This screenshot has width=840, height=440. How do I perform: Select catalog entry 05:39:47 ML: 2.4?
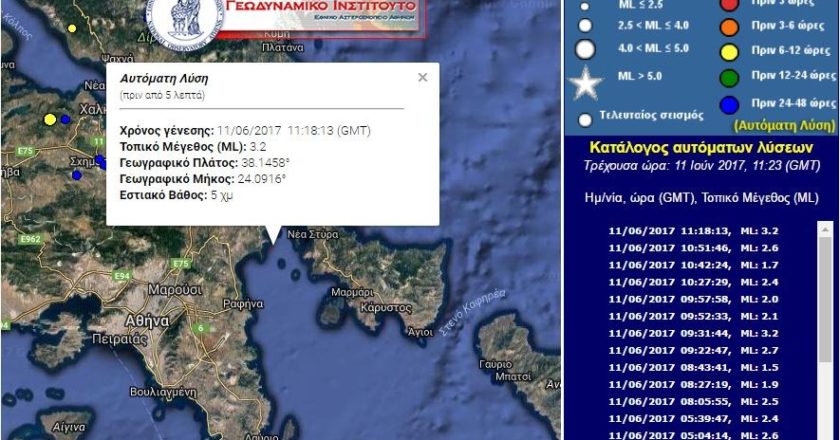pyautogui.click(x=693, y=419)
